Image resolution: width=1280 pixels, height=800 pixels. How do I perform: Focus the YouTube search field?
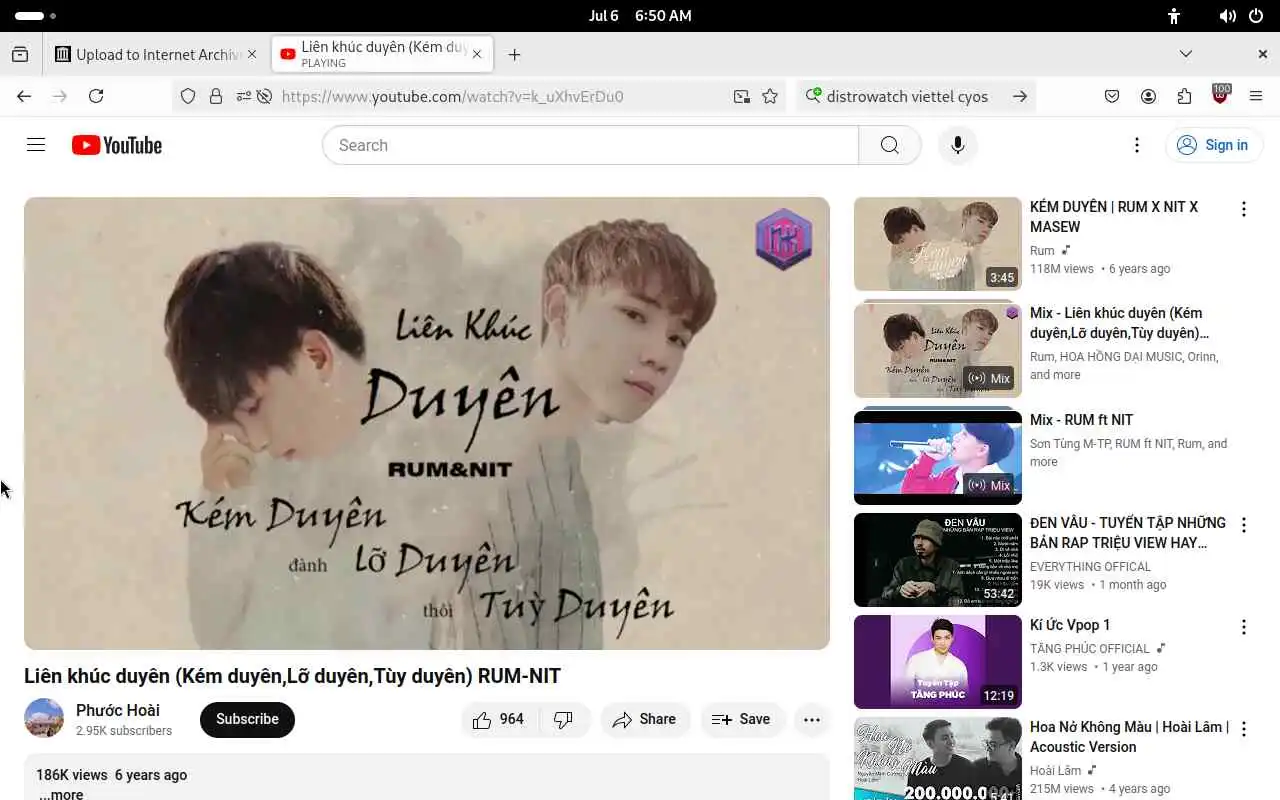[x=590, y=145]
